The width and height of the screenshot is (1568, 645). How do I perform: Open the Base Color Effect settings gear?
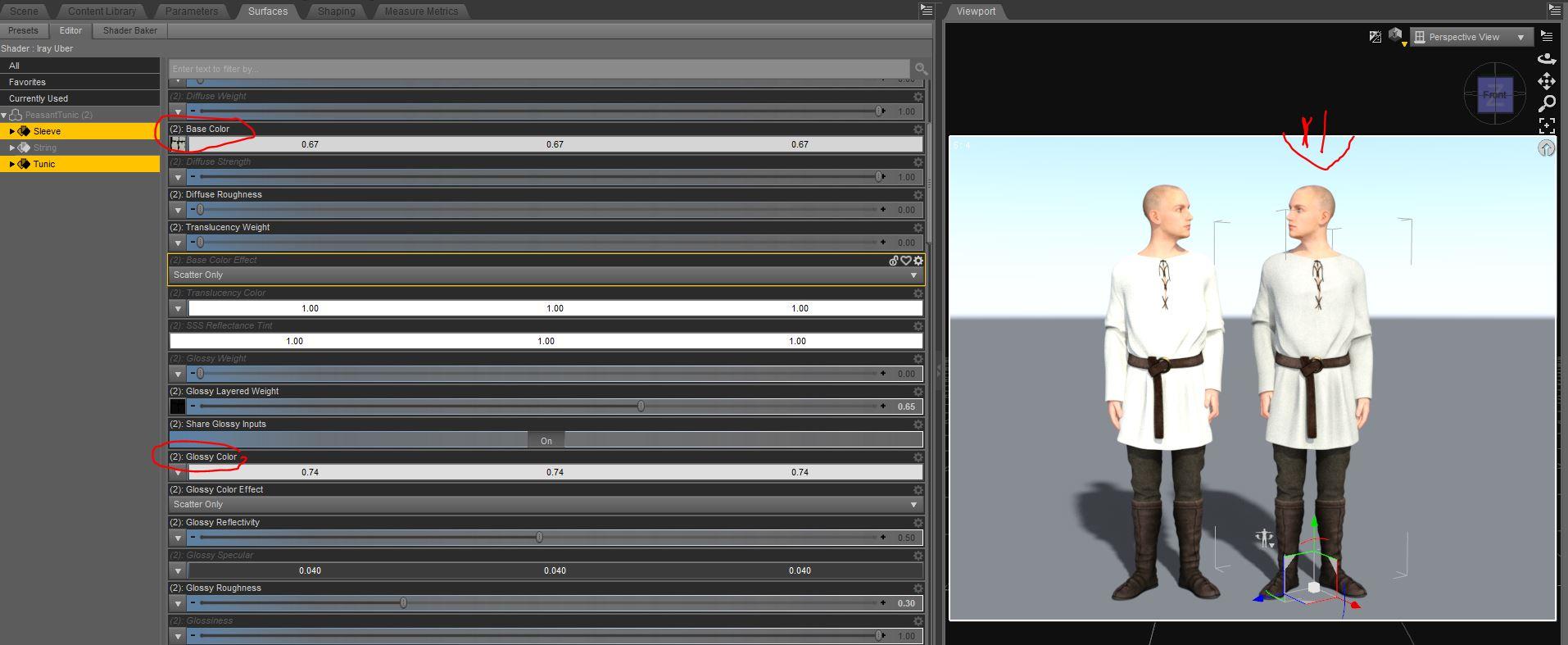pos(918,261)
